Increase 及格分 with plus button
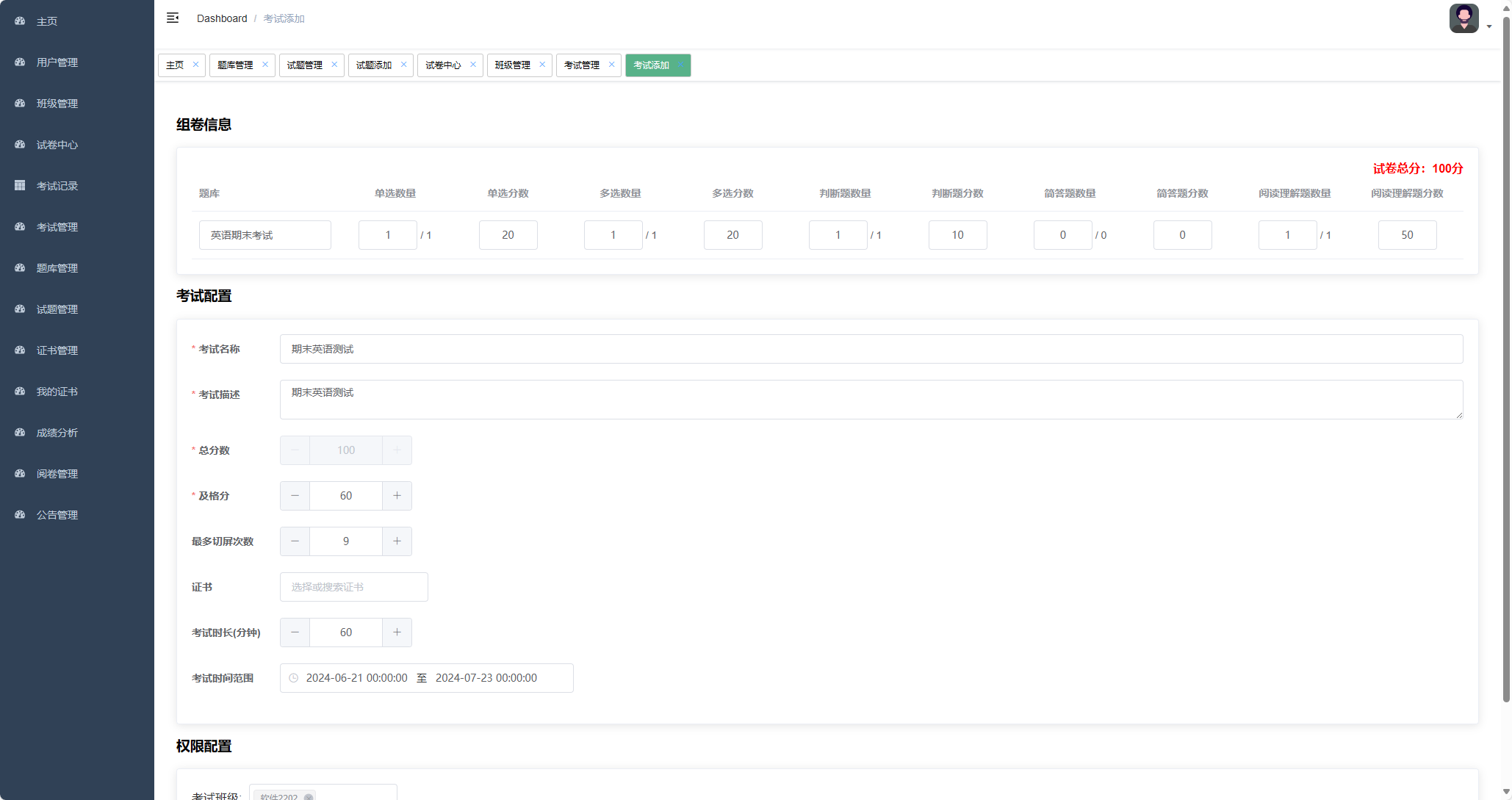Screen dimensions: 1512x800 click(397, 496)
